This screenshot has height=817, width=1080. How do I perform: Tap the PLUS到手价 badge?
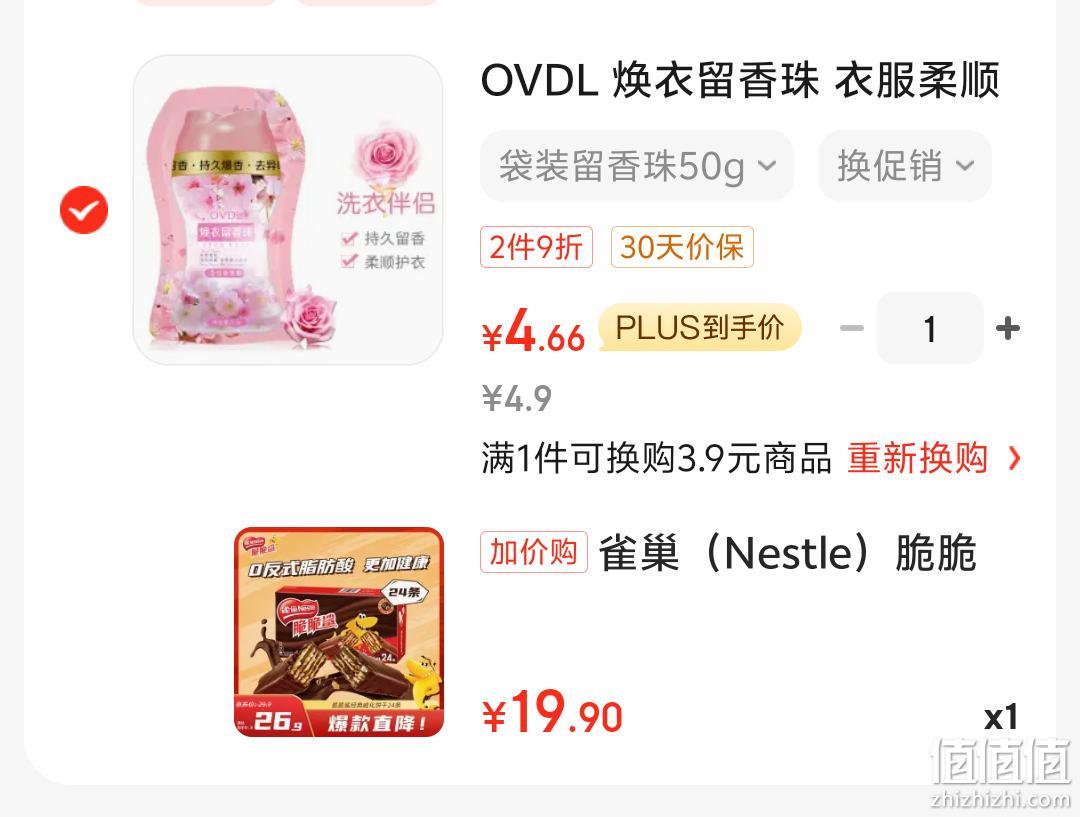[x=700, y=327]
